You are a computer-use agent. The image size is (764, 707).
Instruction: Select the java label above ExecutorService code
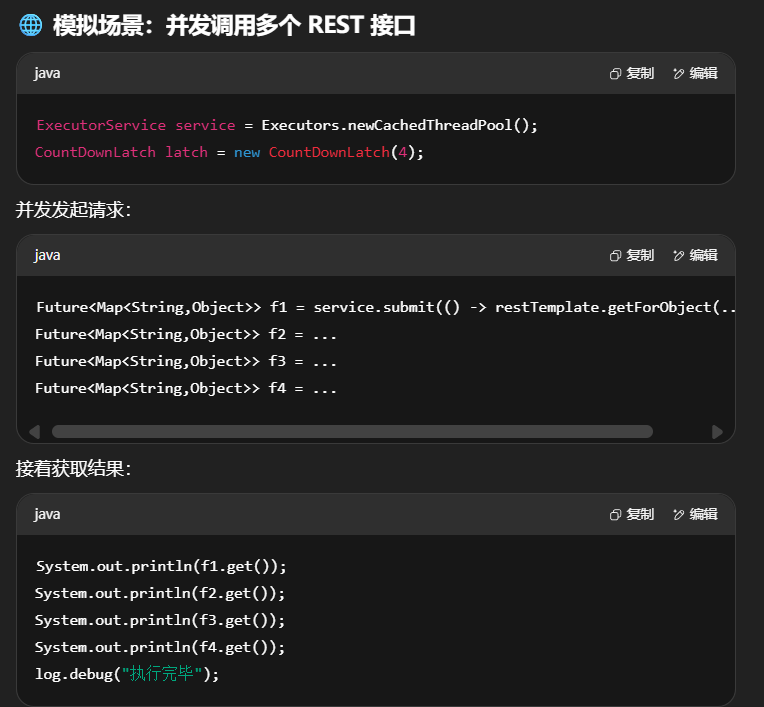click(x=47, y=73)
